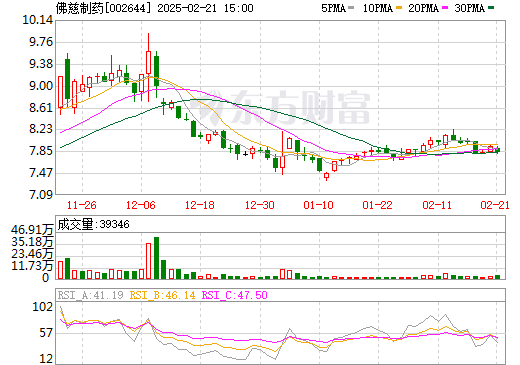Select the gray 5PMA color marker
Viewport: 520px width, 365px height.
click(x=351, y=8)
